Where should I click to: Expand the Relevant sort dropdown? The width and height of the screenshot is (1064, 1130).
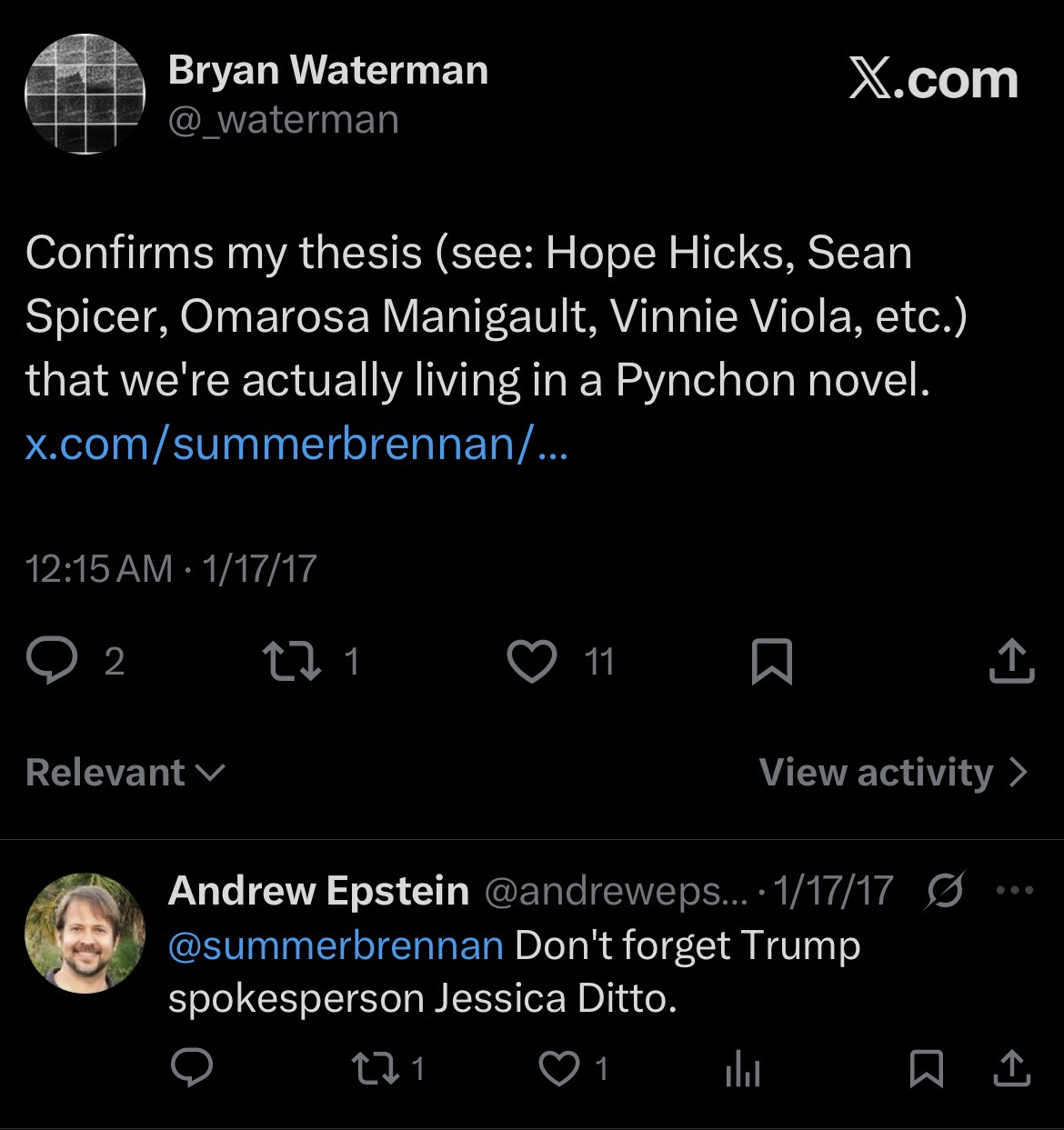coord(125,772)
